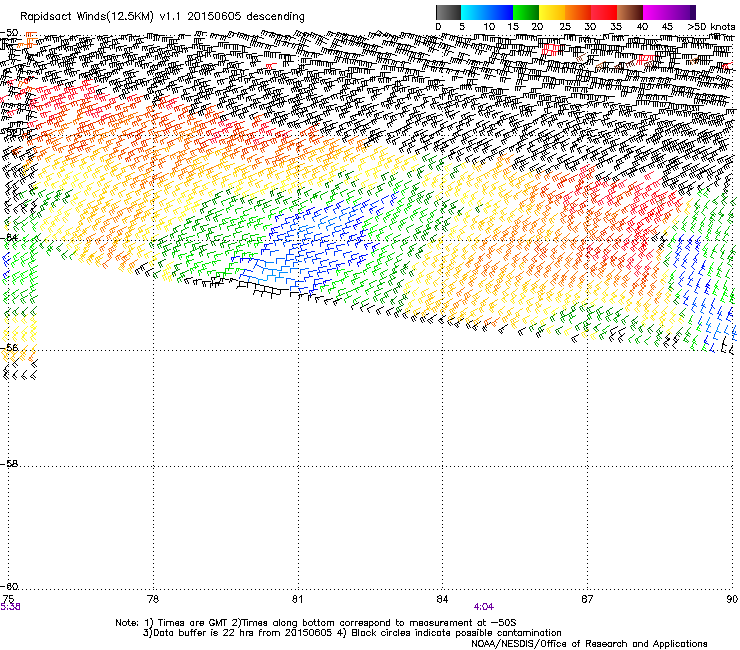740x650 pixels.
Task: Click the red 30–35 knots legend swatch
Action: (x=604, y=12)
